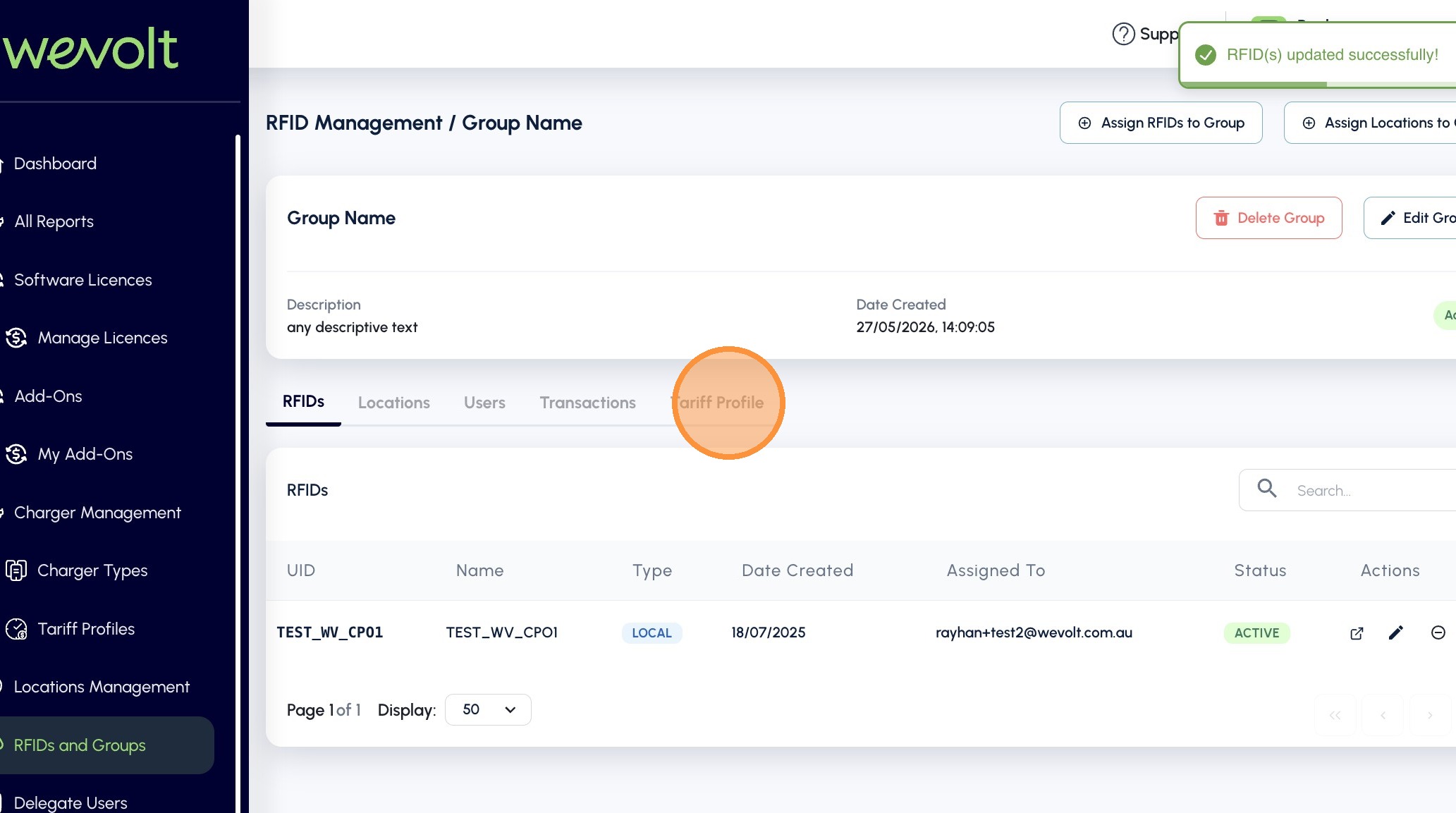The width and height of the screenshot is (1456, 813).
Task: Click into the RFIDs Search field
Action: [1348, 490]
